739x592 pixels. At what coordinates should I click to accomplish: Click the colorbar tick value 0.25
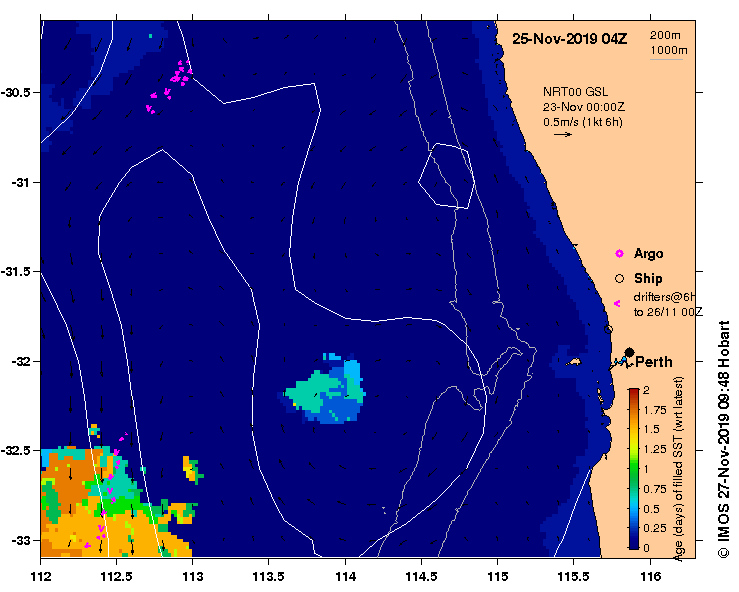[655, 528]
